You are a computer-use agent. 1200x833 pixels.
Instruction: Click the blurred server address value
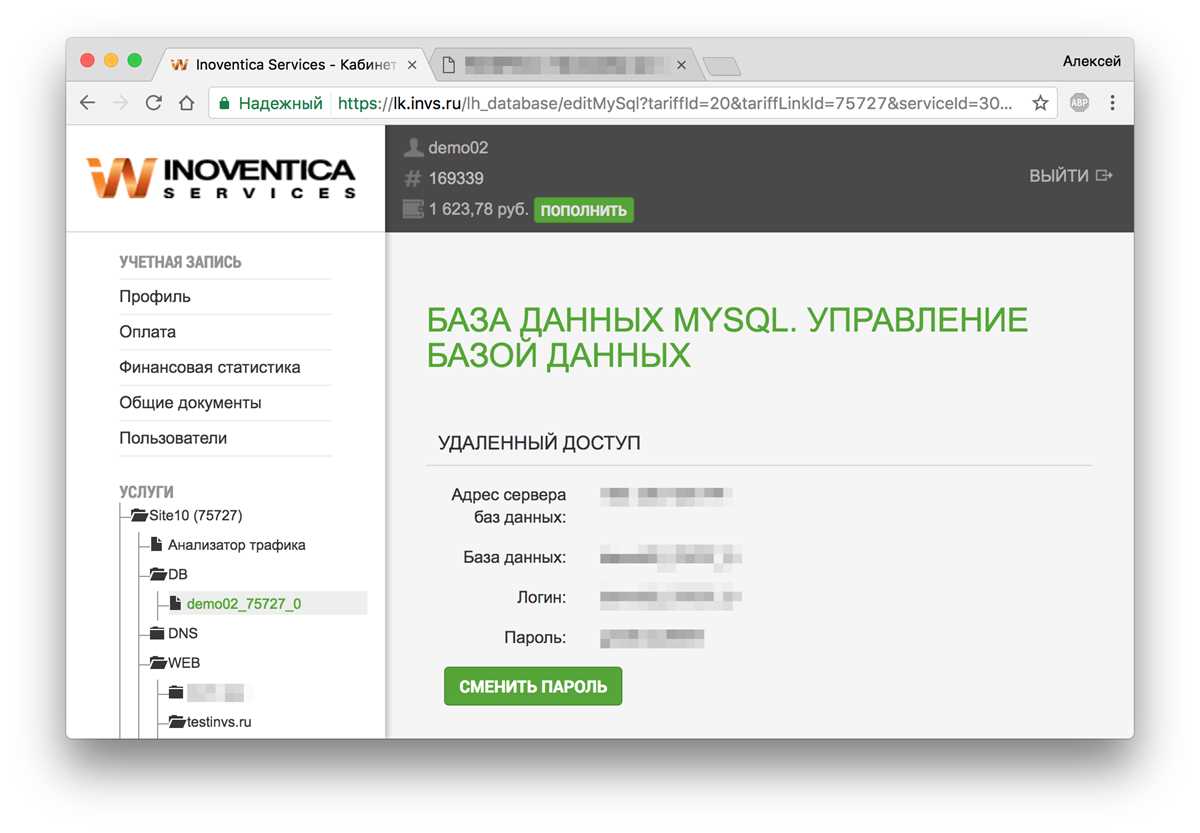pyautogui.click(x=666, y=494)
